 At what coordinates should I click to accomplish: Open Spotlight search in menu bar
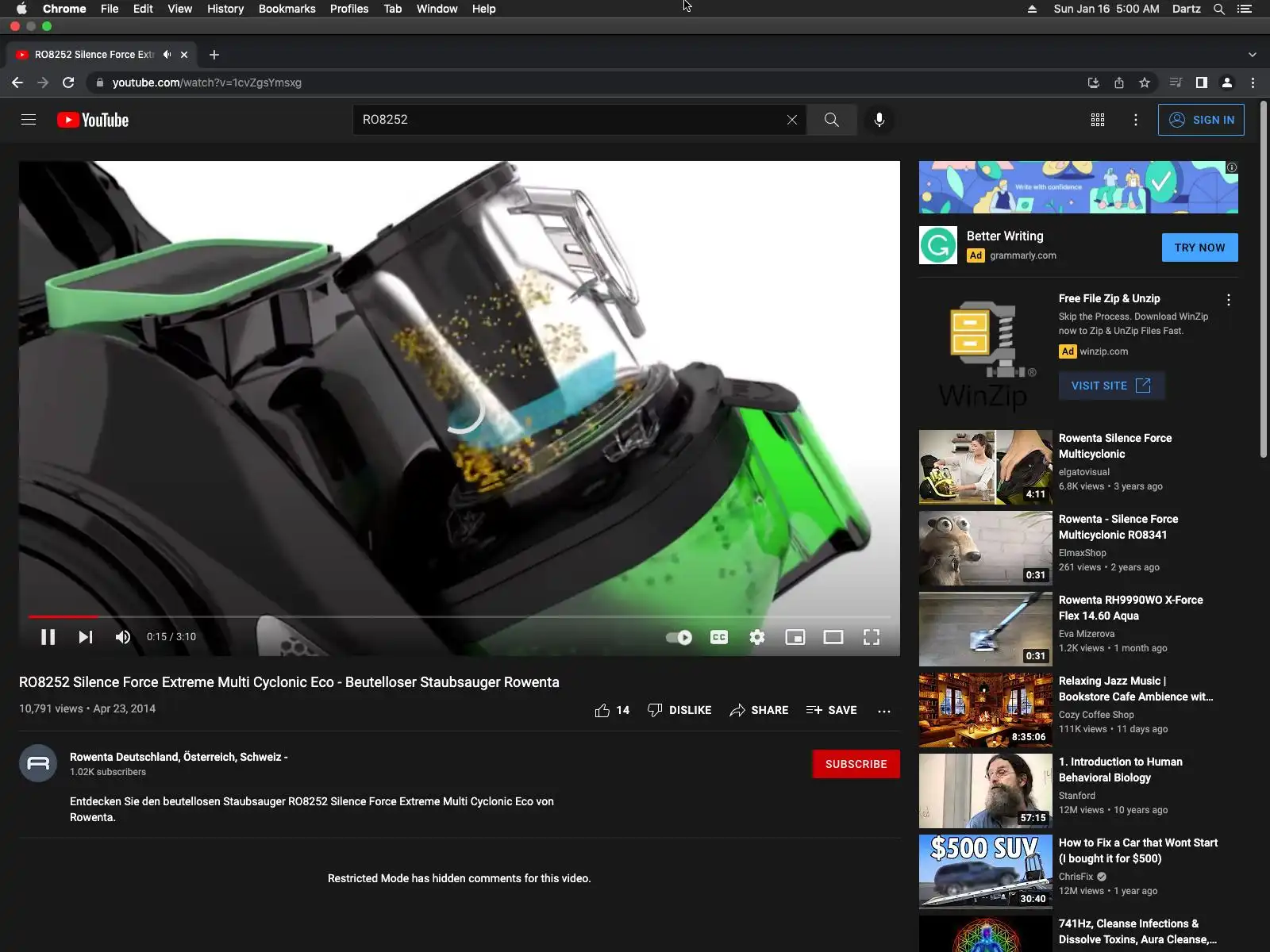1219,9
